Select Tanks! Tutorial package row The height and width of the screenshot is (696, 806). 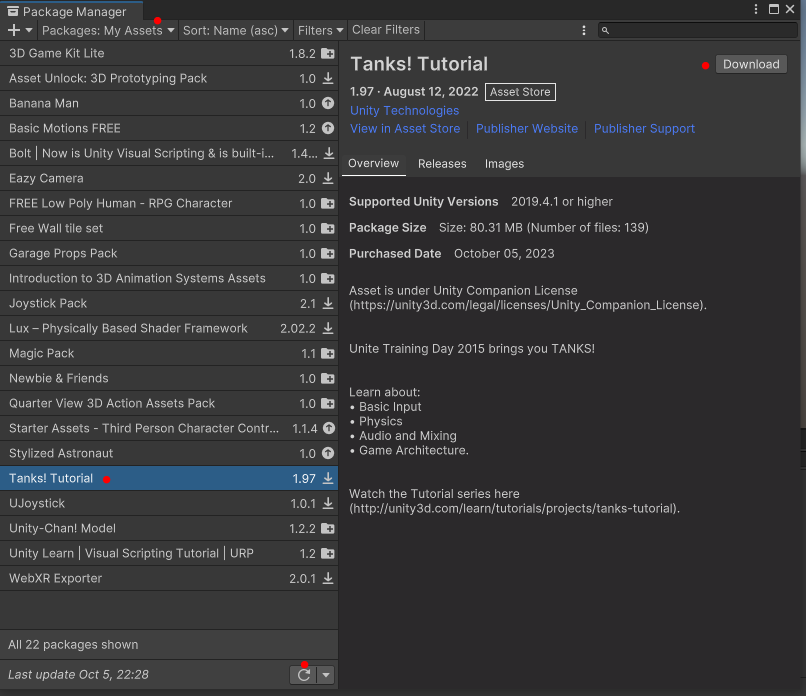tap(169, 479)
